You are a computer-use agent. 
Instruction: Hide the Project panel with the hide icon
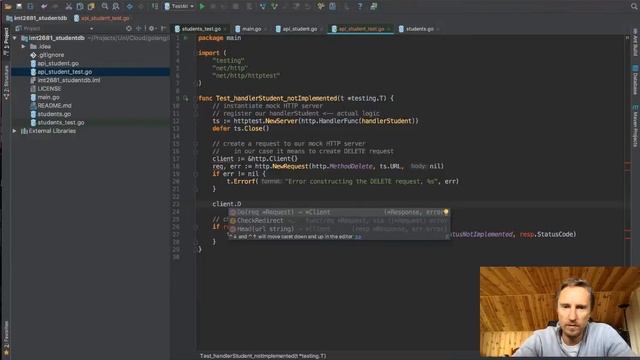click(164, 29)
